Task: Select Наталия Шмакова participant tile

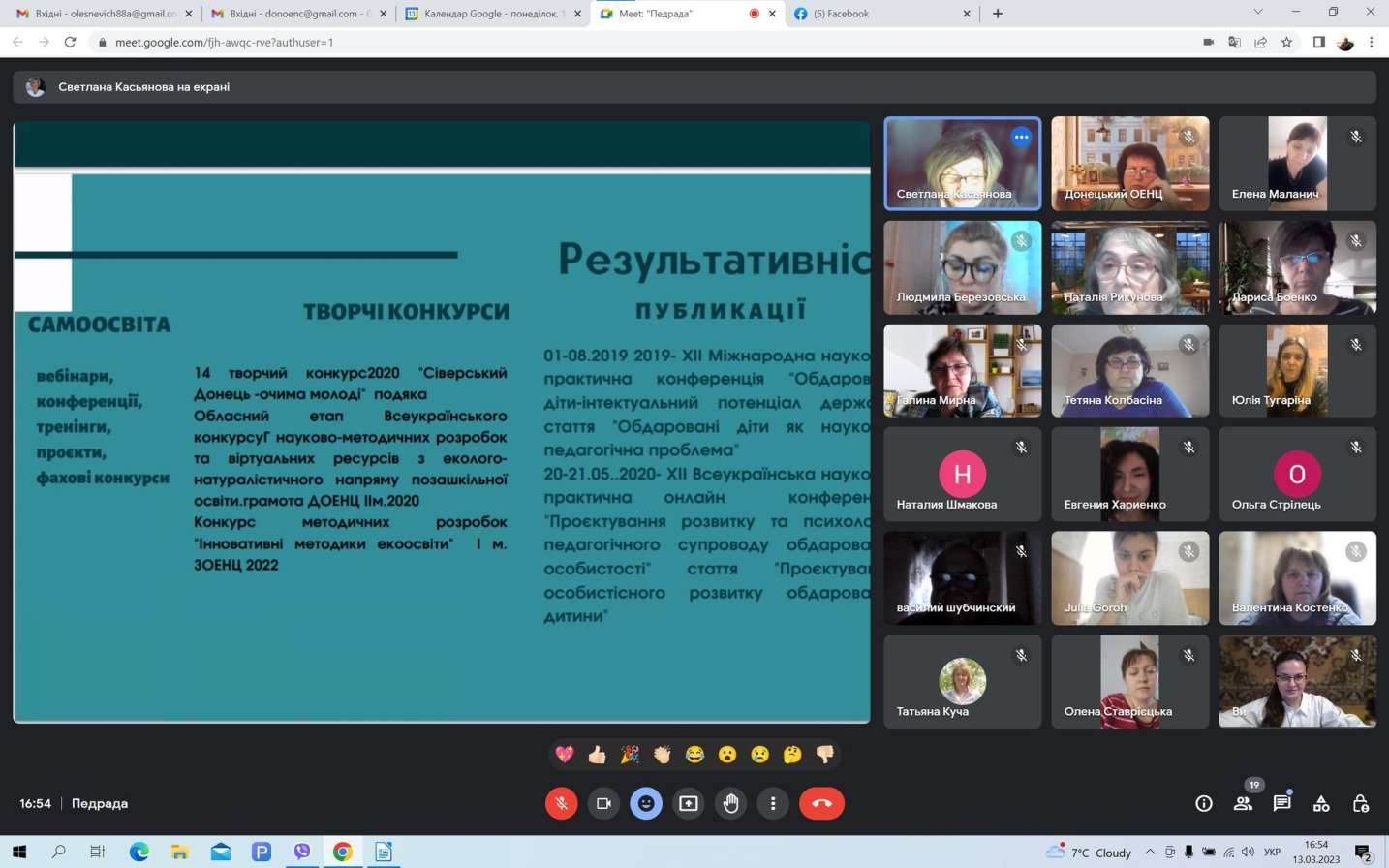Action: pos(963,475)
